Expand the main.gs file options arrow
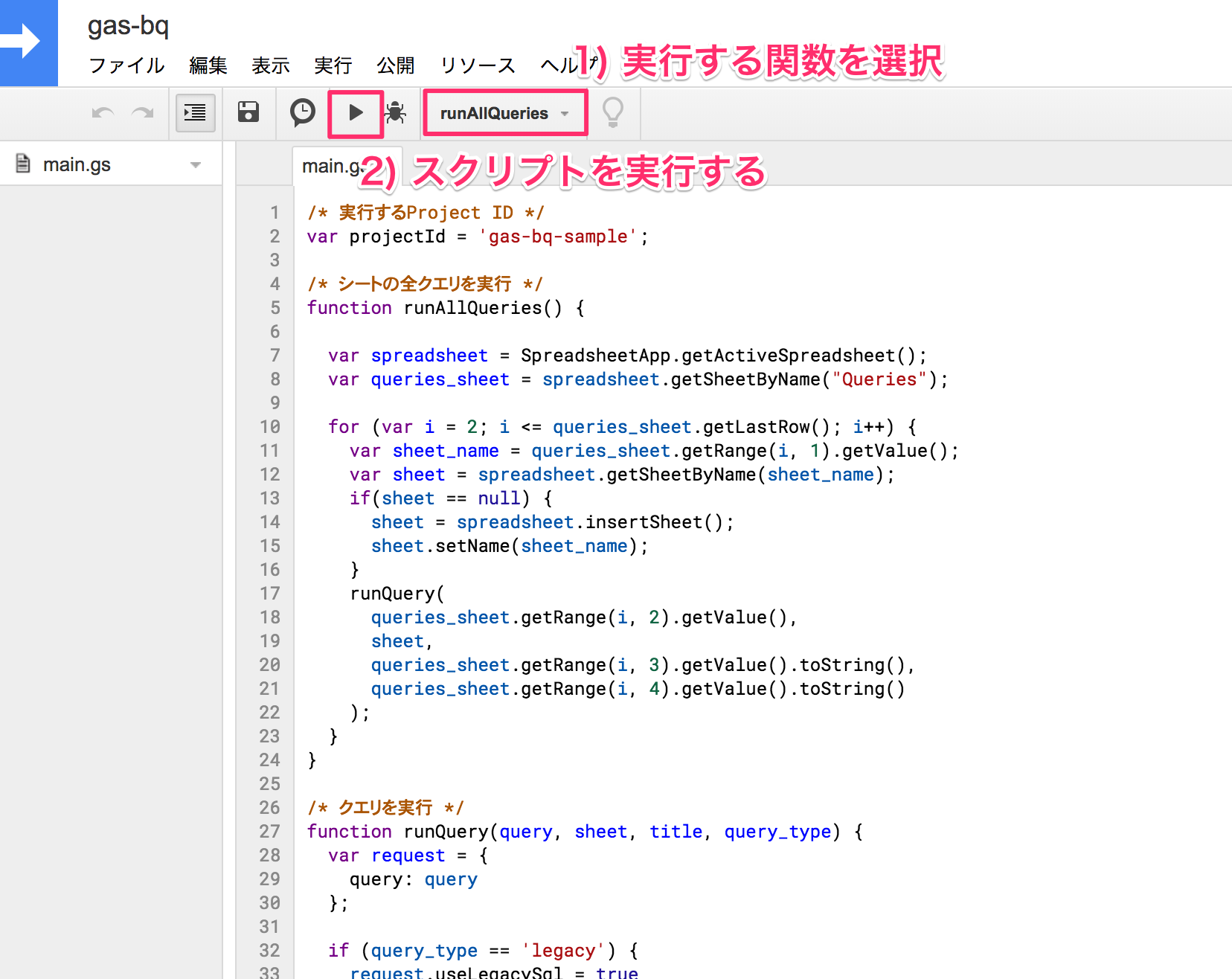The image size is (1232, 979). click(x=196, y=165)
